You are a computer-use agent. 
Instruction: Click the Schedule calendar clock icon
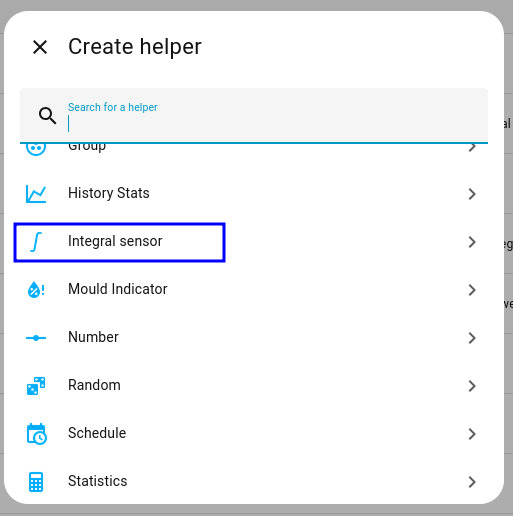click(x=36, y=434)
